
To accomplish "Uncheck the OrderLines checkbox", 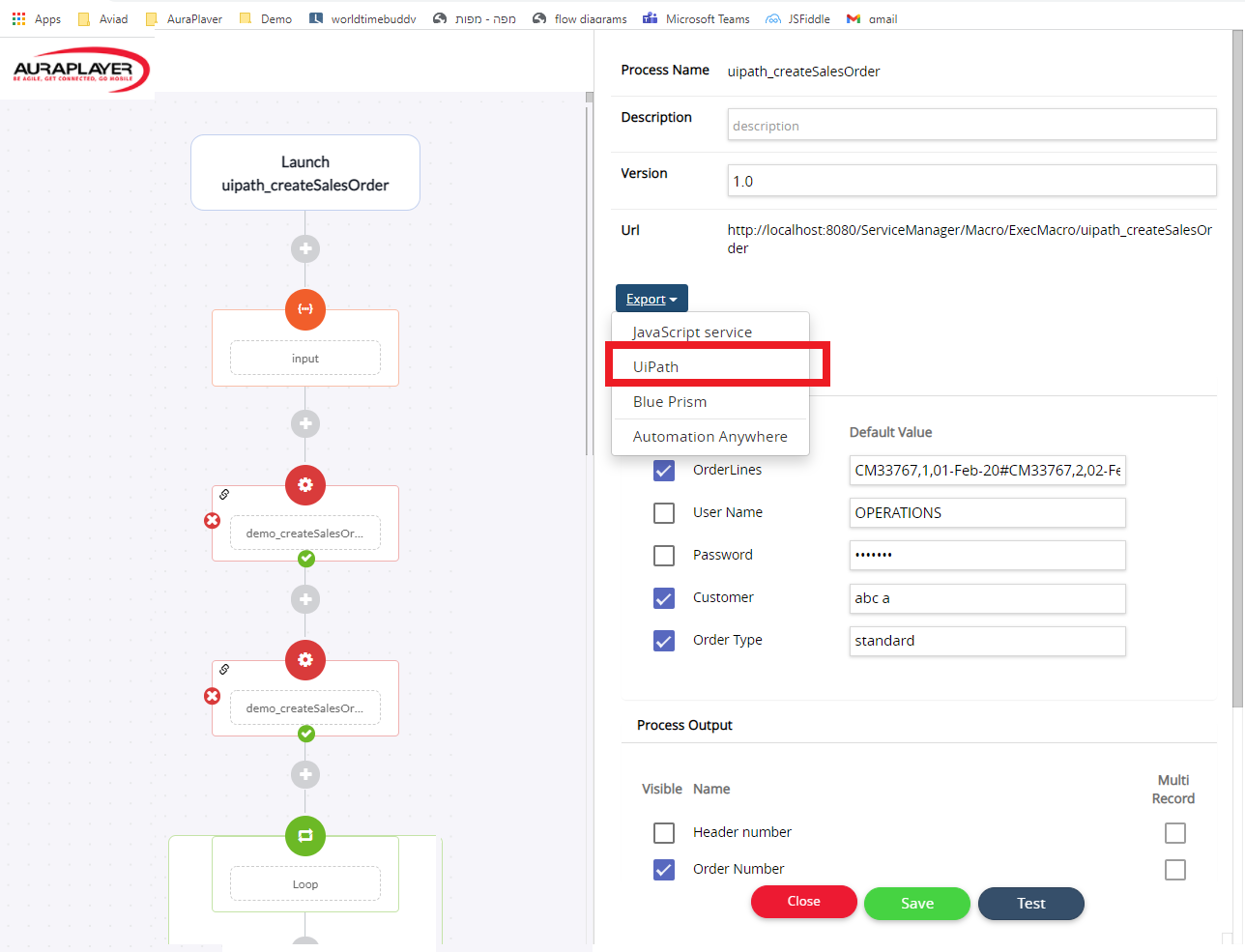I will click(x=664, y=470).
